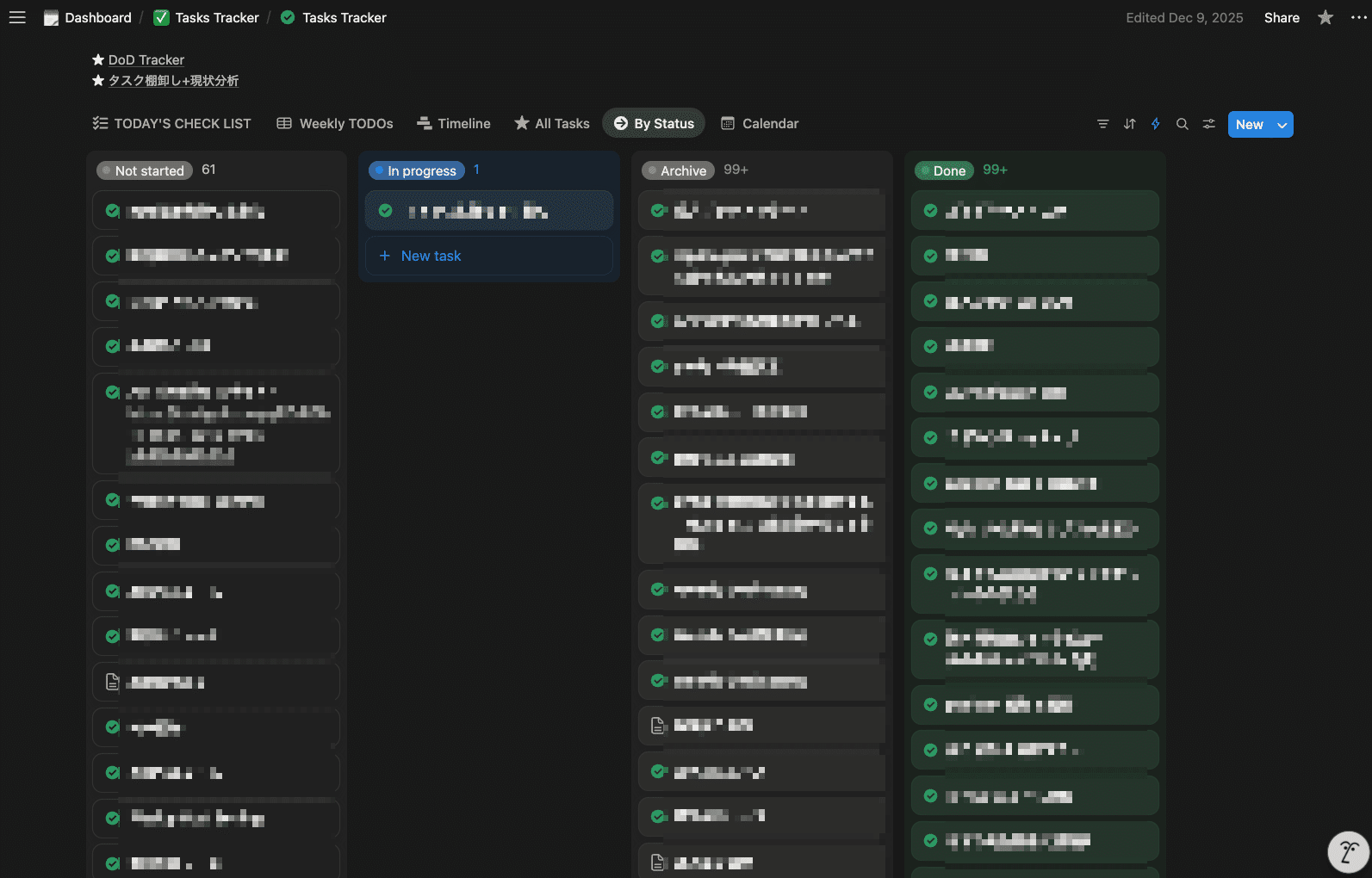Image resolution: width=1372 pixels, height=878 pixels.
Task: Switch to the Timeline view tab
Action: (x=453, y=124)
